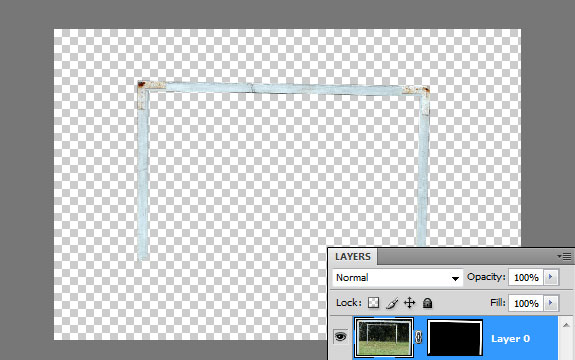Click the layer mask link chain icon
Image resolution: width=575 pixels, height=360 pixels.
point(418,337)
